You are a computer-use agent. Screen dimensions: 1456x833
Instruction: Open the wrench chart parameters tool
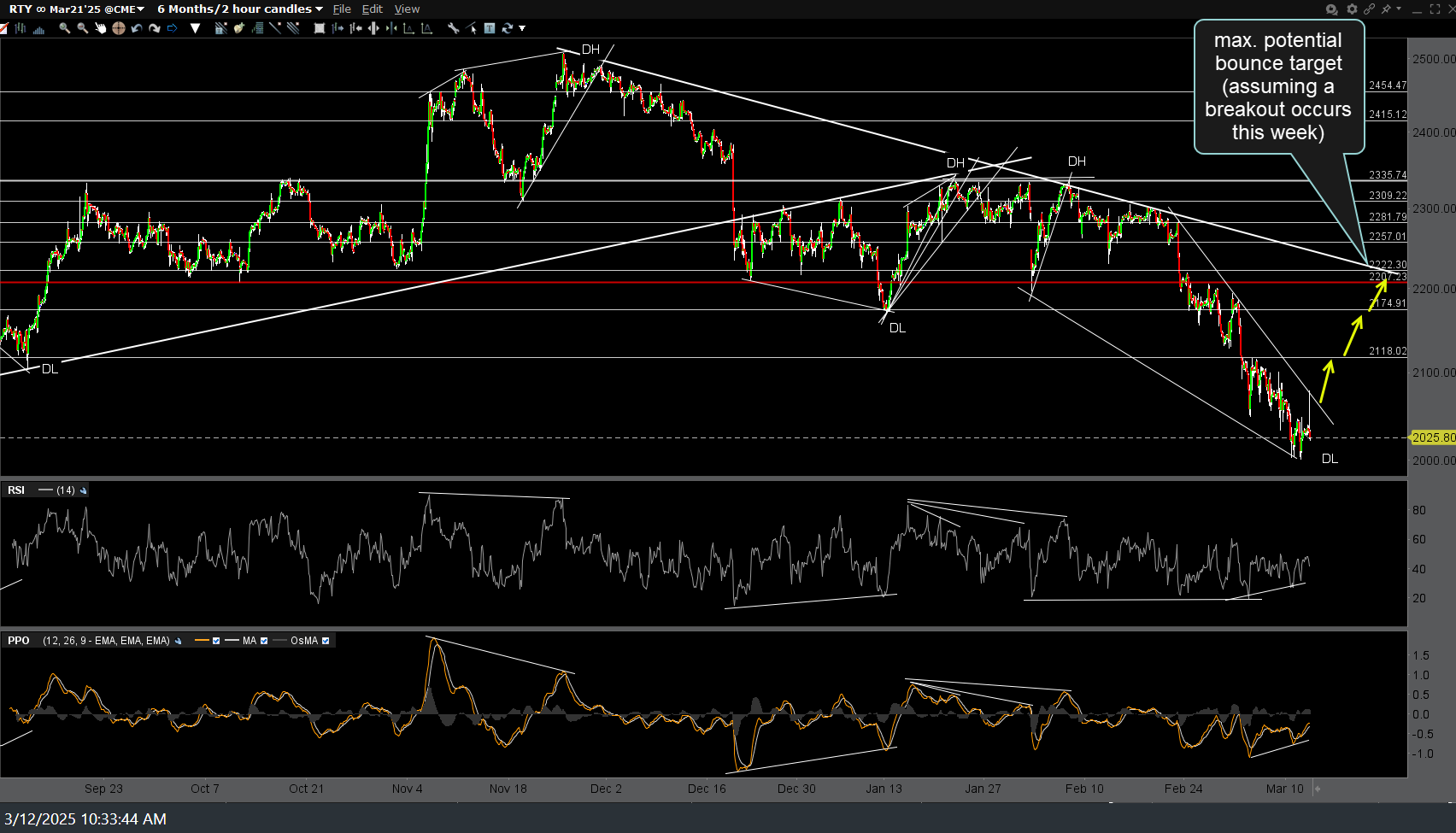(x=453, y=28)
